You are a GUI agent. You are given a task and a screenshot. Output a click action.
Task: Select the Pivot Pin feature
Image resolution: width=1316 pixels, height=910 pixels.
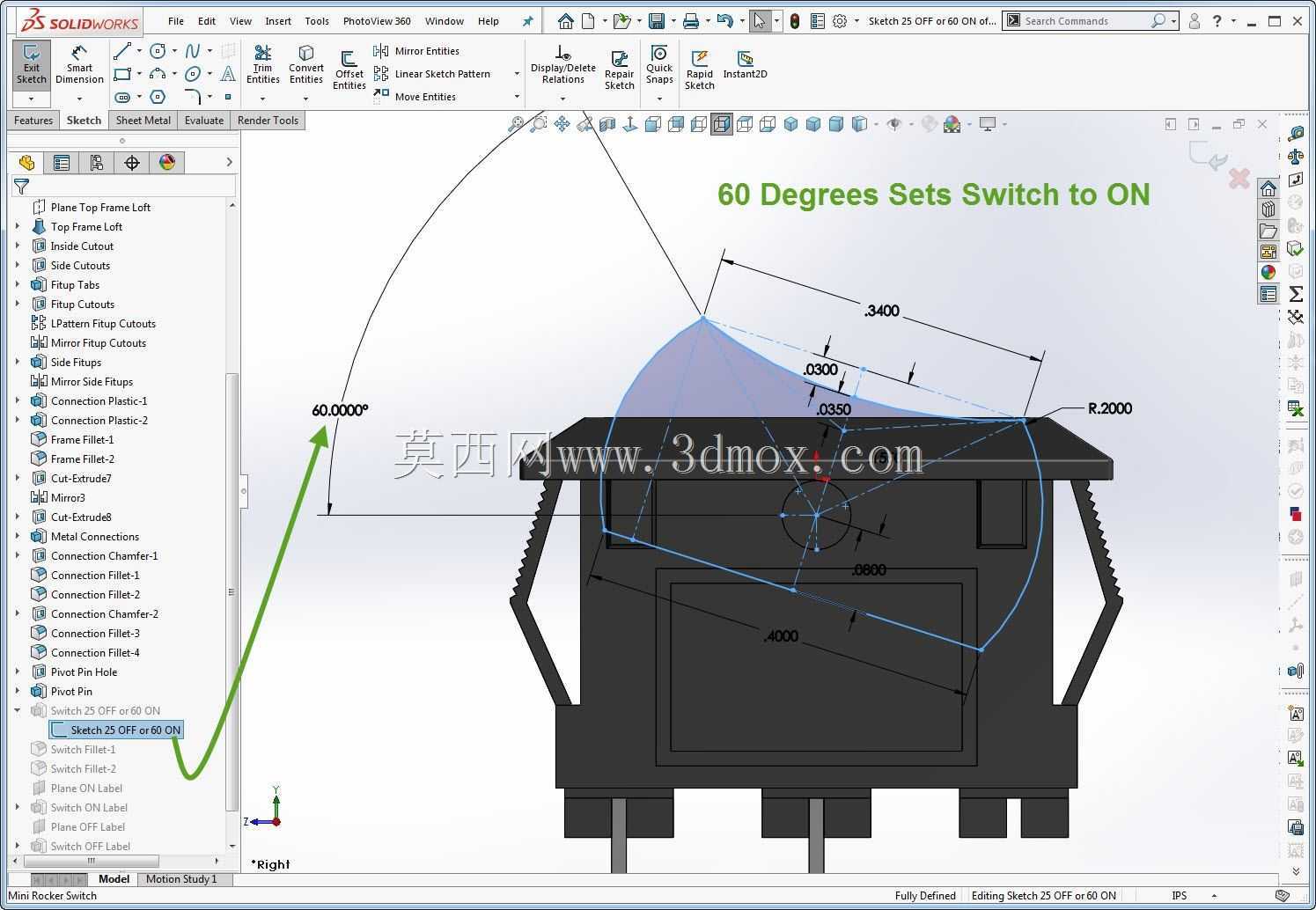pos(71,691)
